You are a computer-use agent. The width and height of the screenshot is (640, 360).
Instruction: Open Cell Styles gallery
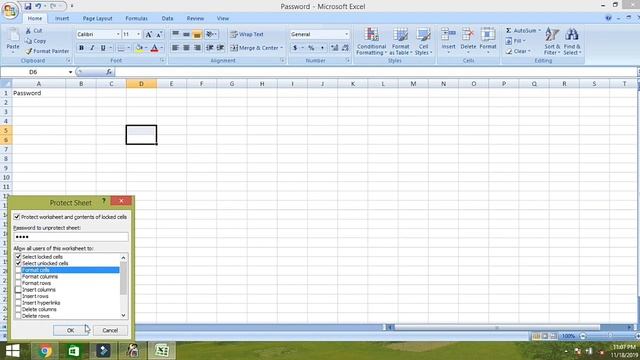(423, 41)
